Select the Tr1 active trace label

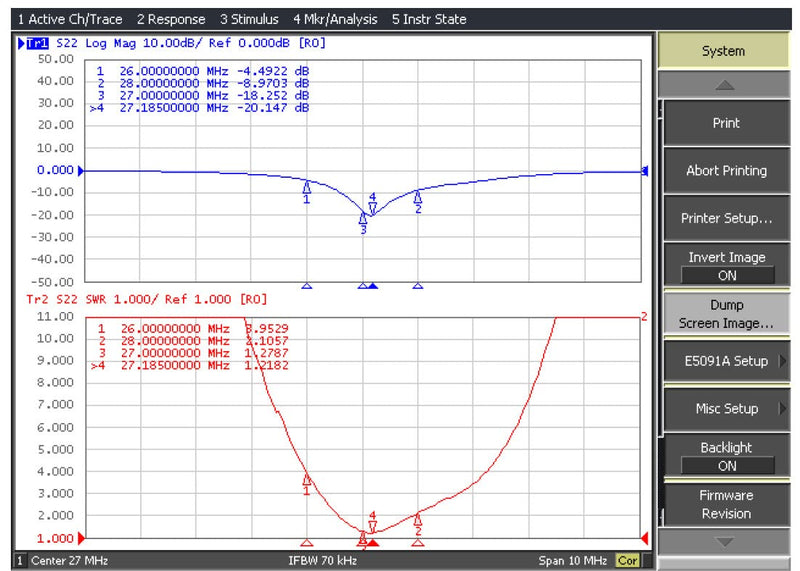point(37,43)
